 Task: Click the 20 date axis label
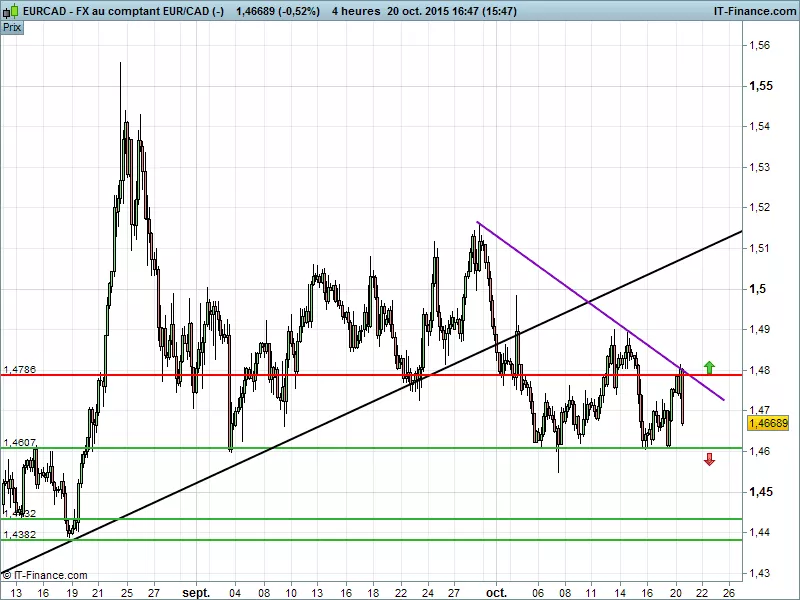[676, 593]
